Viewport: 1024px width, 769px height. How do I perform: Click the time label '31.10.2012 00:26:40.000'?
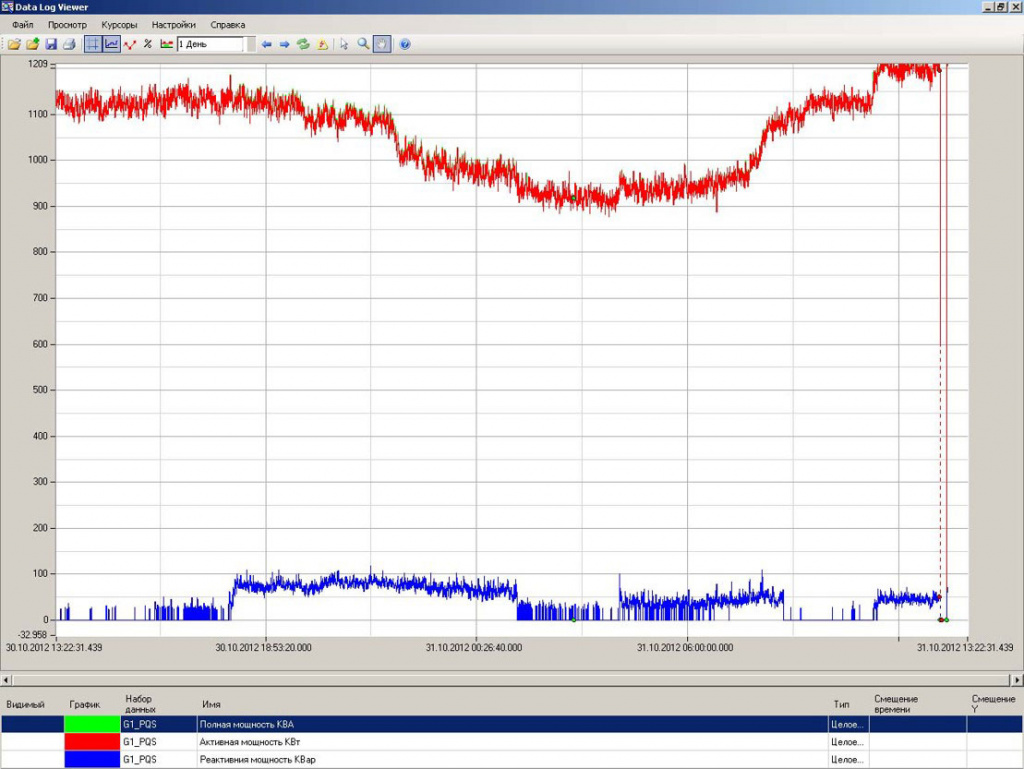tap(474, 648)
